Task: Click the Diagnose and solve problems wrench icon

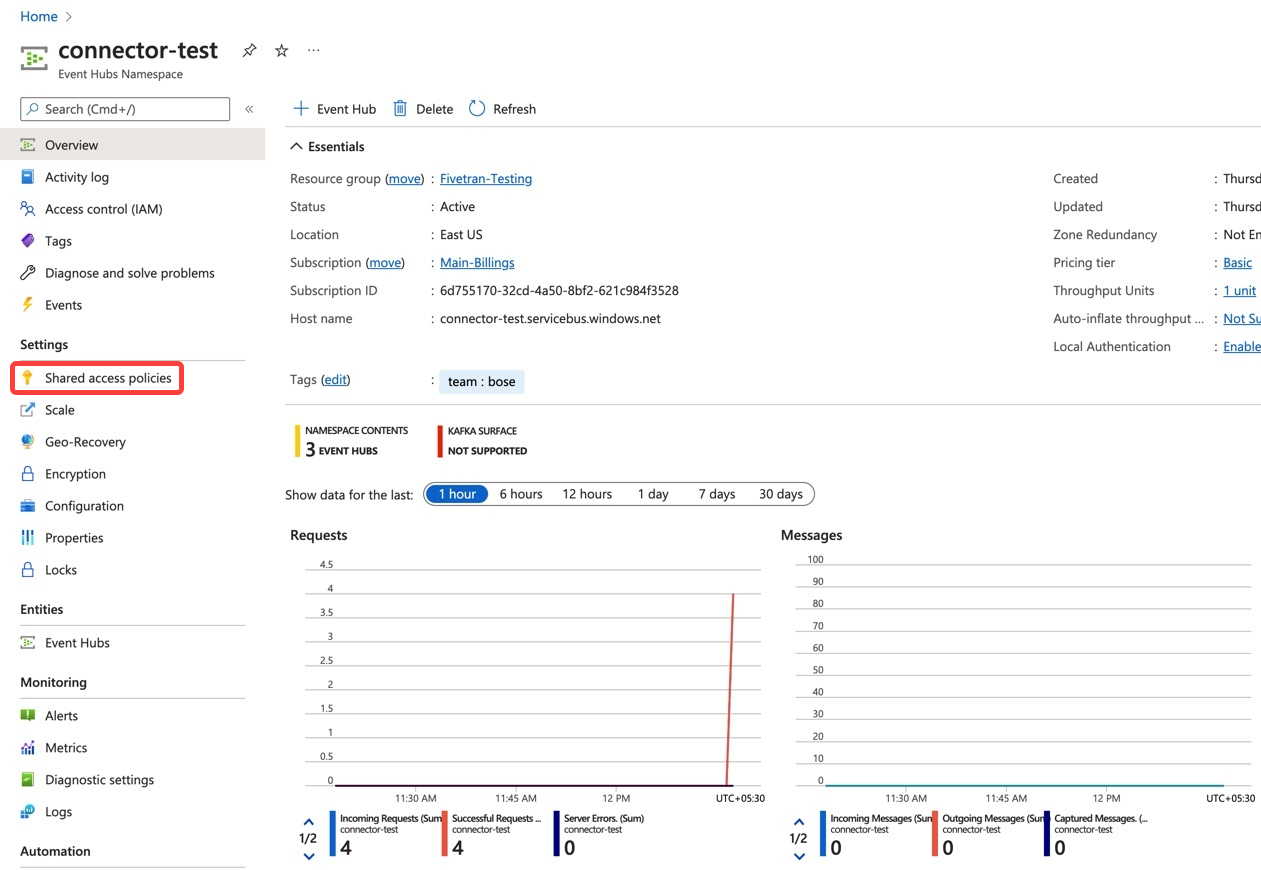Action: point(28,273)
